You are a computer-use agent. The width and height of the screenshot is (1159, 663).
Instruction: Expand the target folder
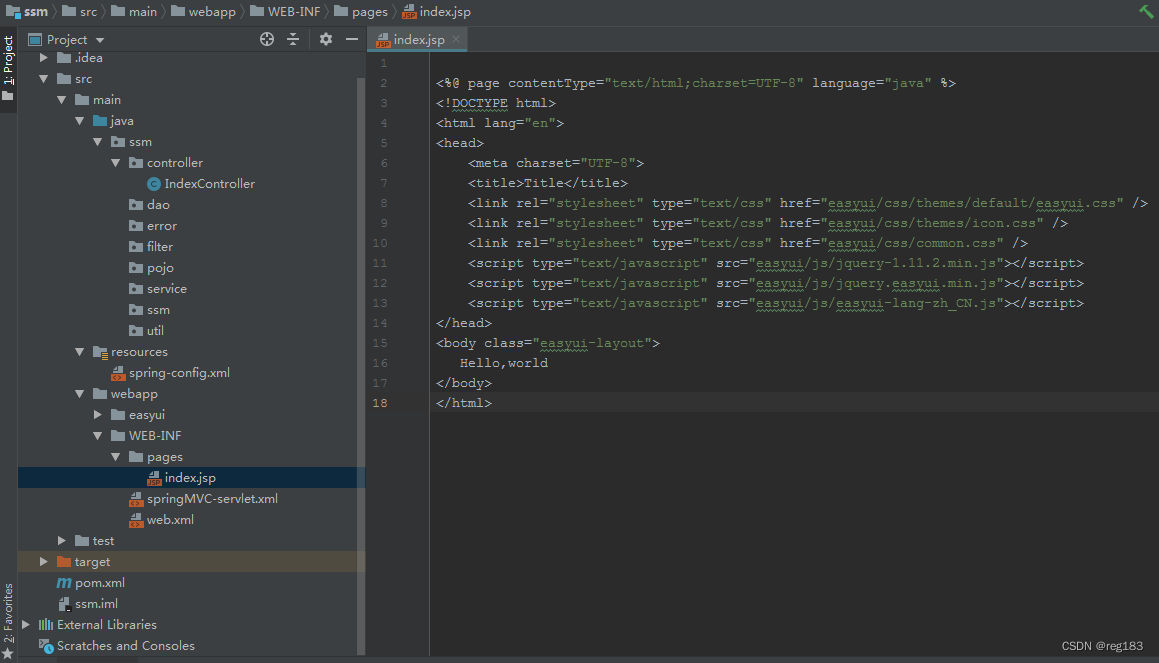point(44,562)
